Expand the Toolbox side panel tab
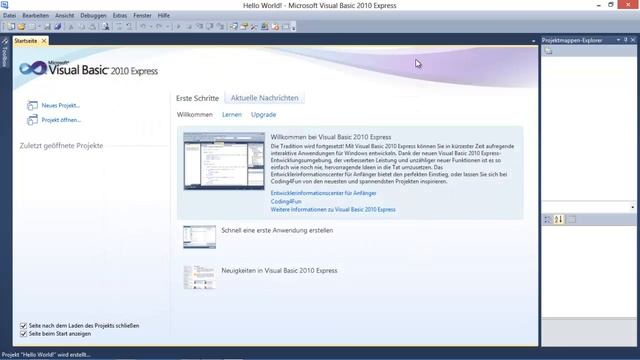Viewport: 640px width, 360px height. [x=5, y=52]
